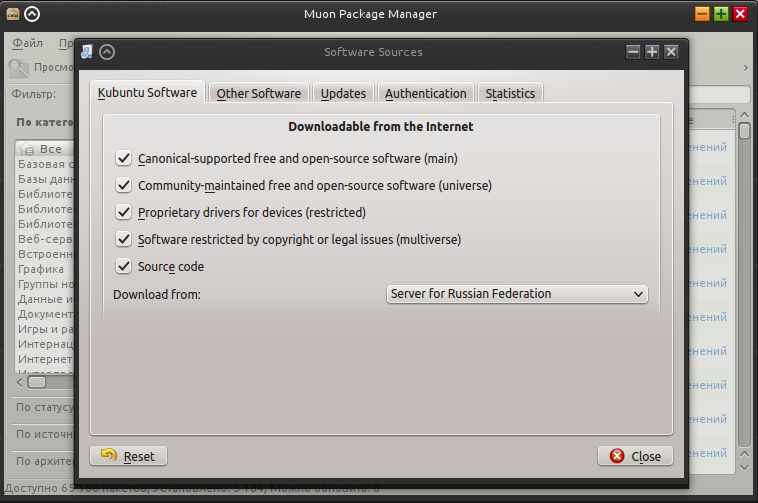Uncheck Canonical-supported software (main)
Image resolution: width=758 pixels, height=503 pixels.
pos(124,158)
